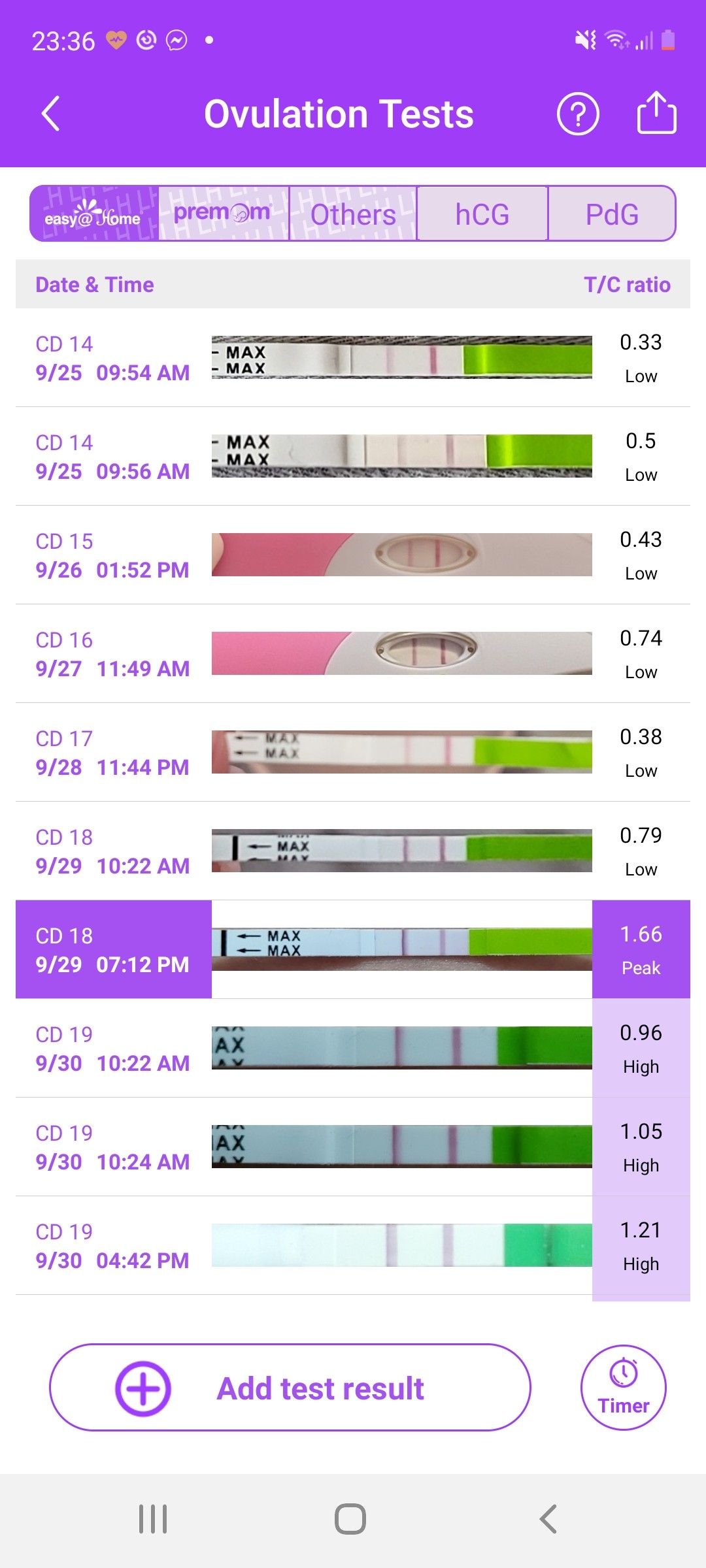The width and height of the screenshot is (706, 1568).
Task: Select the CD 14 09:54 AM entry
Action: (x=112, y=358)
